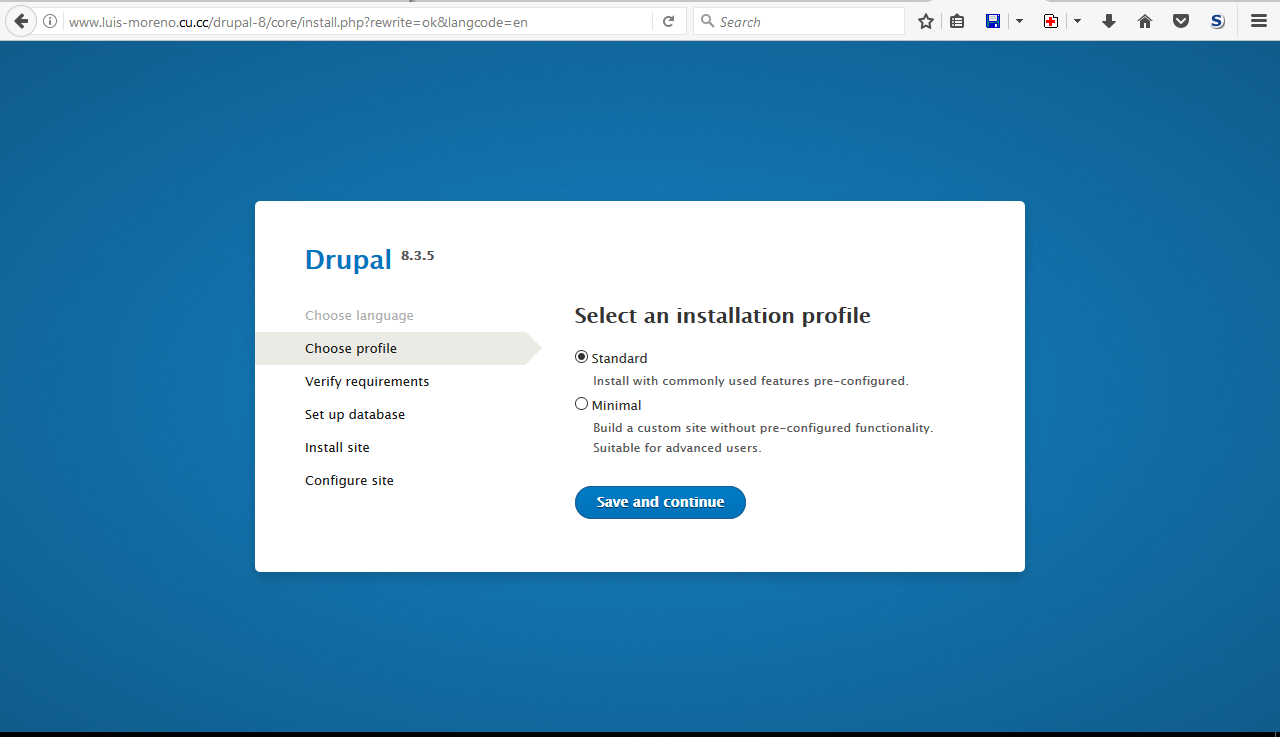Go back with the browser back arrow
The height and width of the screenshot is (737, 1280).
(x=21, y=21)
